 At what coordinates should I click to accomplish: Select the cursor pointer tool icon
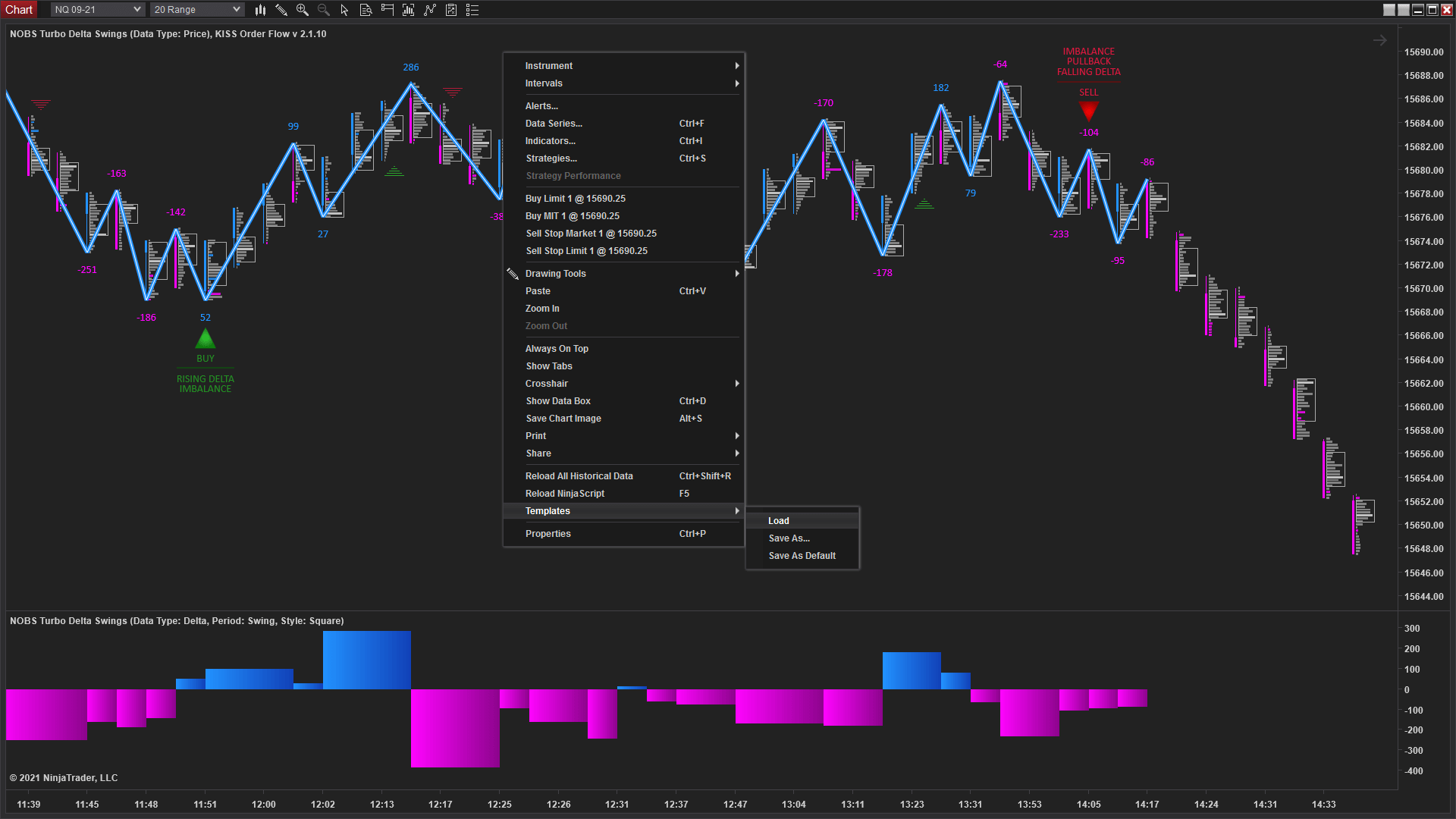pos(344,10)
